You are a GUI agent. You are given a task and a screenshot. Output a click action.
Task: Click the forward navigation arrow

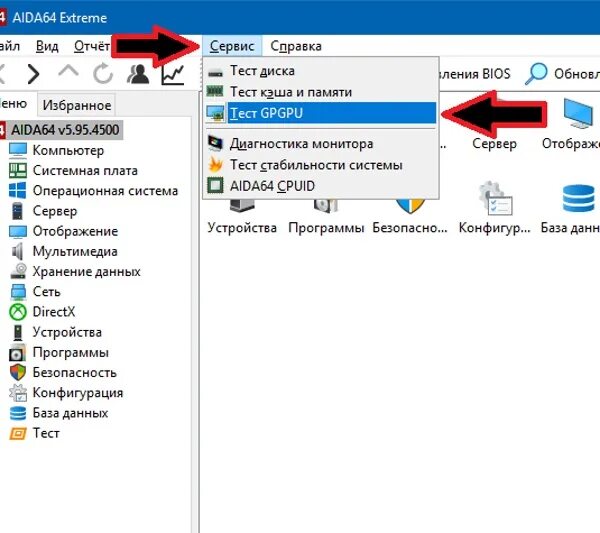click(34, 73)
